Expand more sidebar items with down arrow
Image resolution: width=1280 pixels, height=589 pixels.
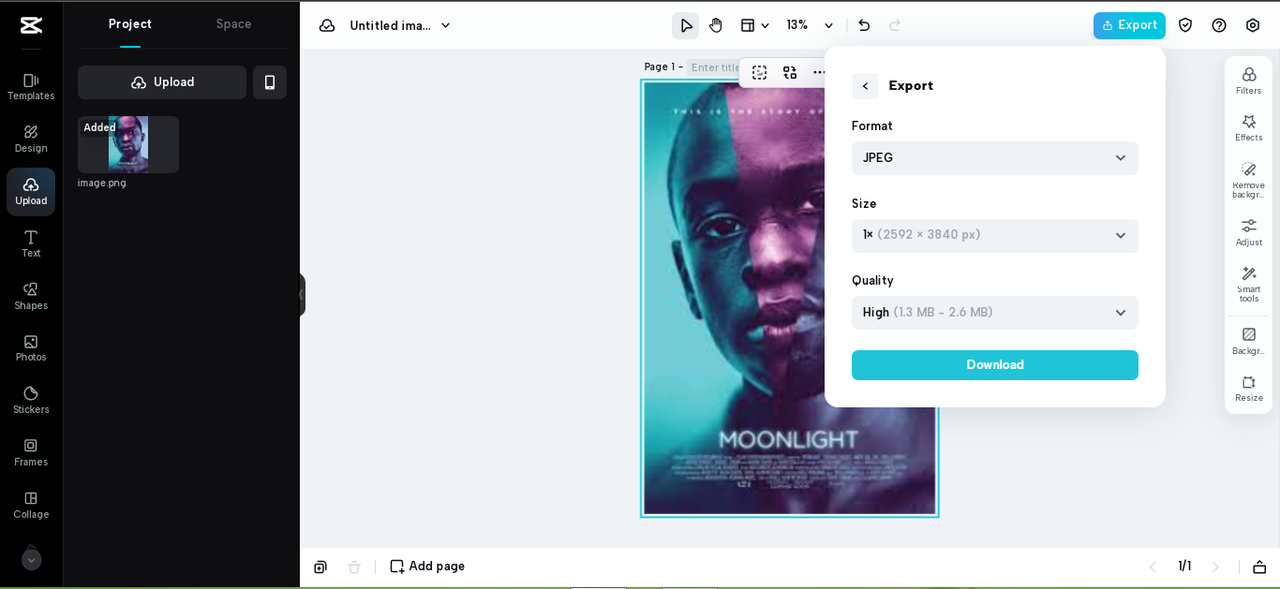point(31,560)
